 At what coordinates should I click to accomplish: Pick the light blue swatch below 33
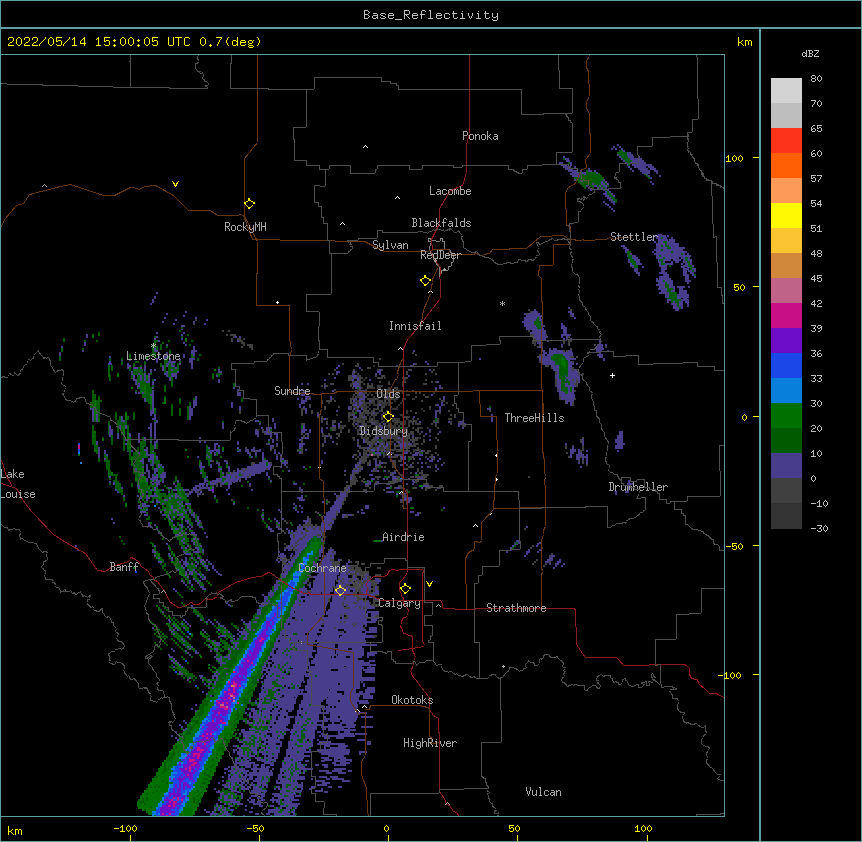(x=786, y=391)
